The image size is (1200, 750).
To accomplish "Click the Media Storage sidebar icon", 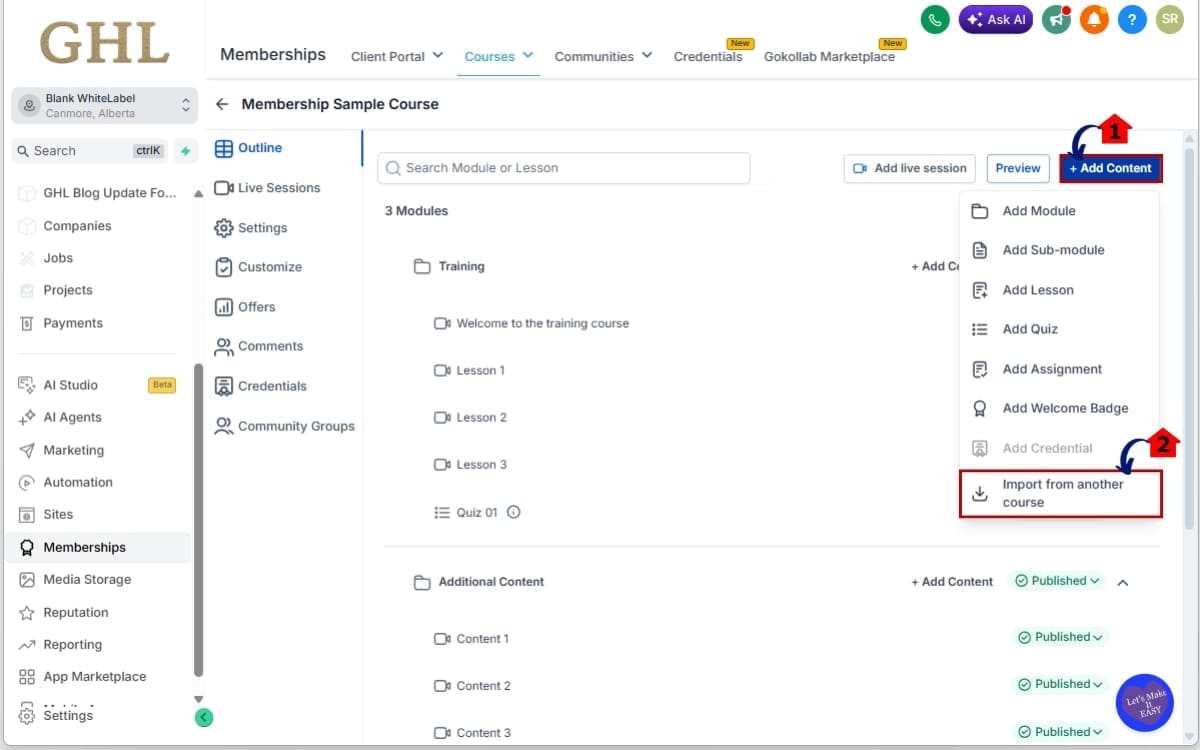I will [x=27, y=580].
